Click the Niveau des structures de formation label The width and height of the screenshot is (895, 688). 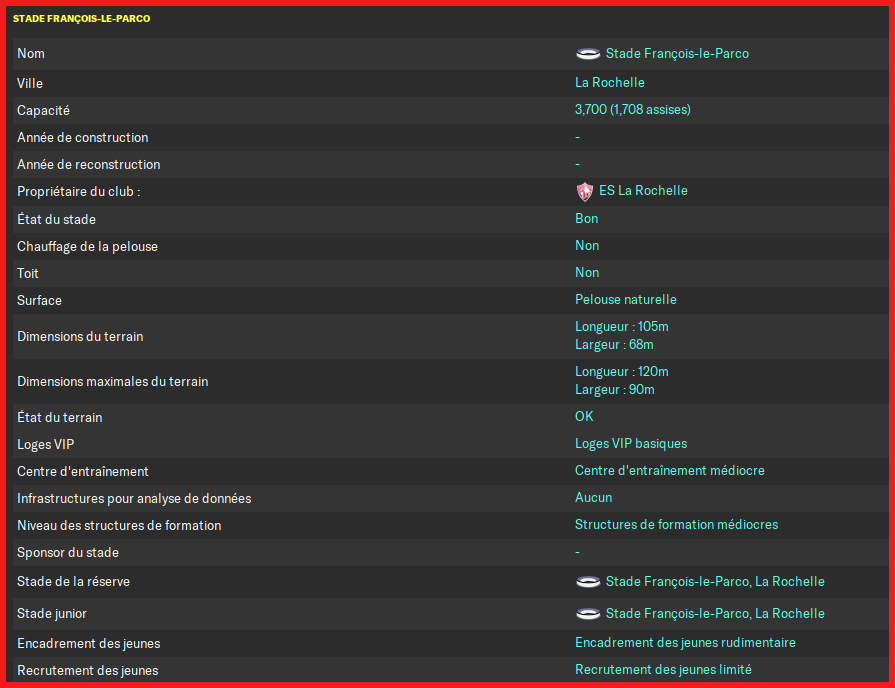click(x=119, y=526)
